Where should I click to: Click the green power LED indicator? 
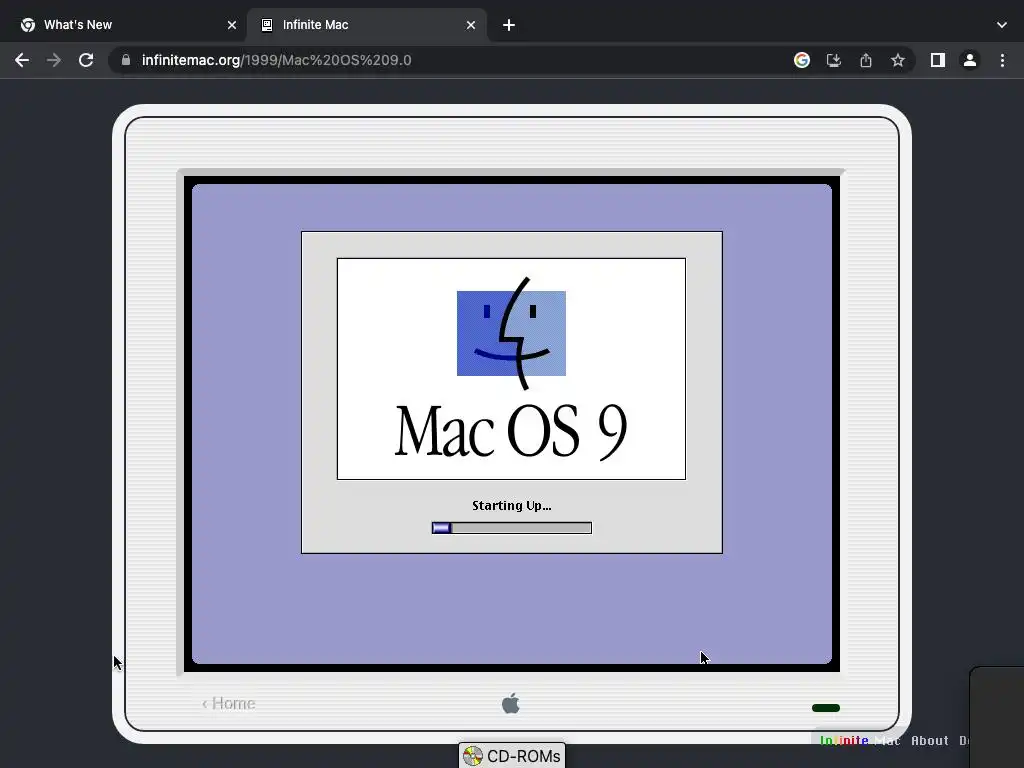click(x=825, y=708)
